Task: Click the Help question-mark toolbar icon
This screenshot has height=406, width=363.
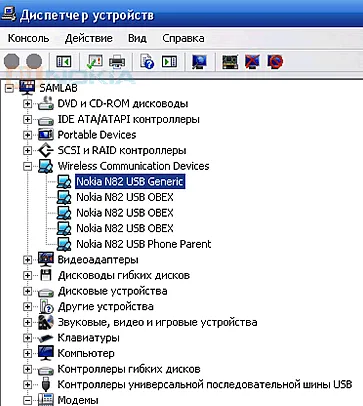Action: pos(147,62)
